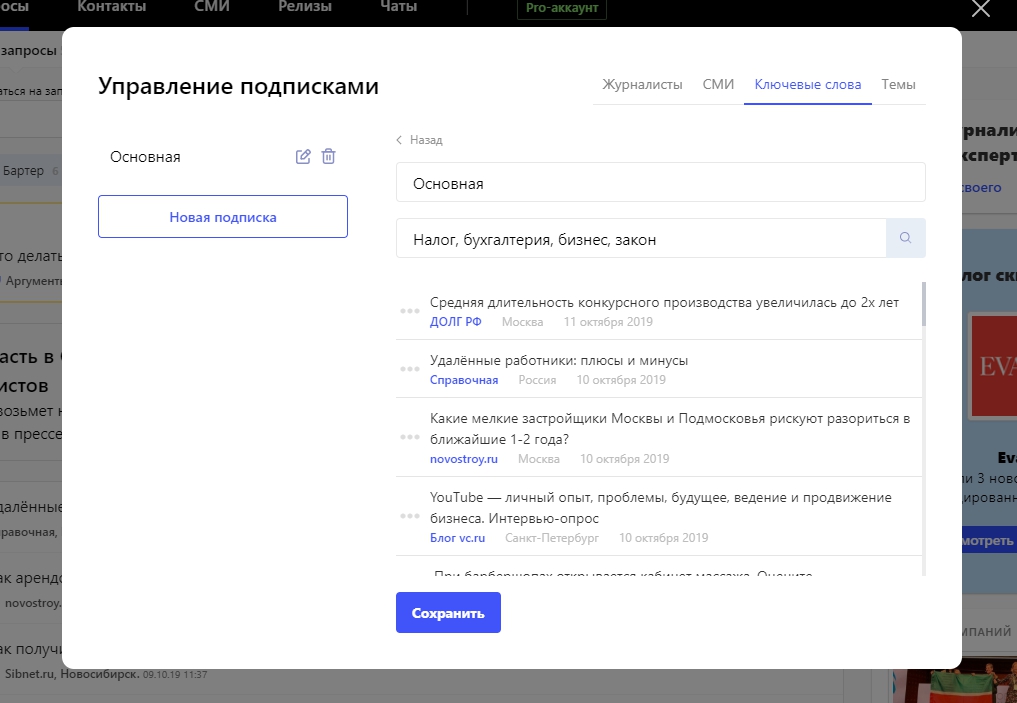Open the СМИ tab in subscriptions

click(718, 85)
